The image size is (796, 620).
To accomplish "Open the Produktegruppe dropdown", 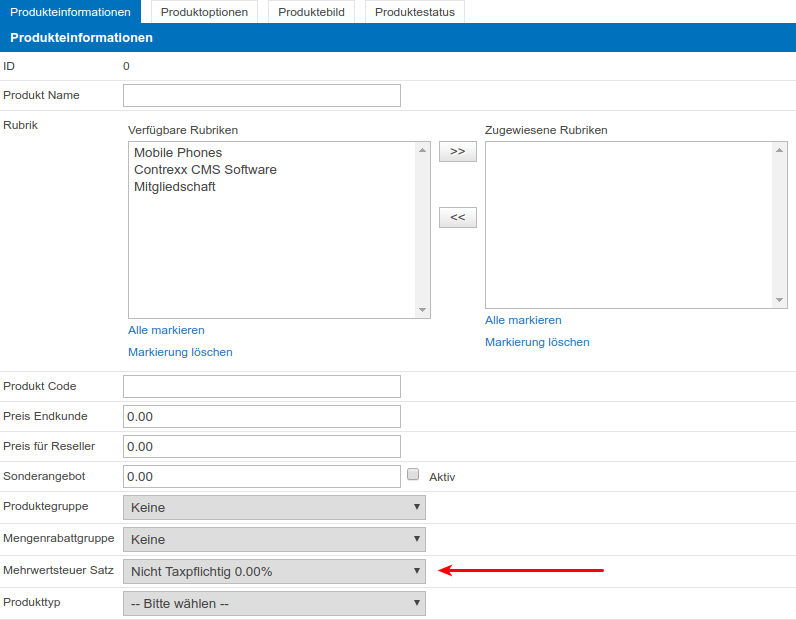I will pos(274,507).
